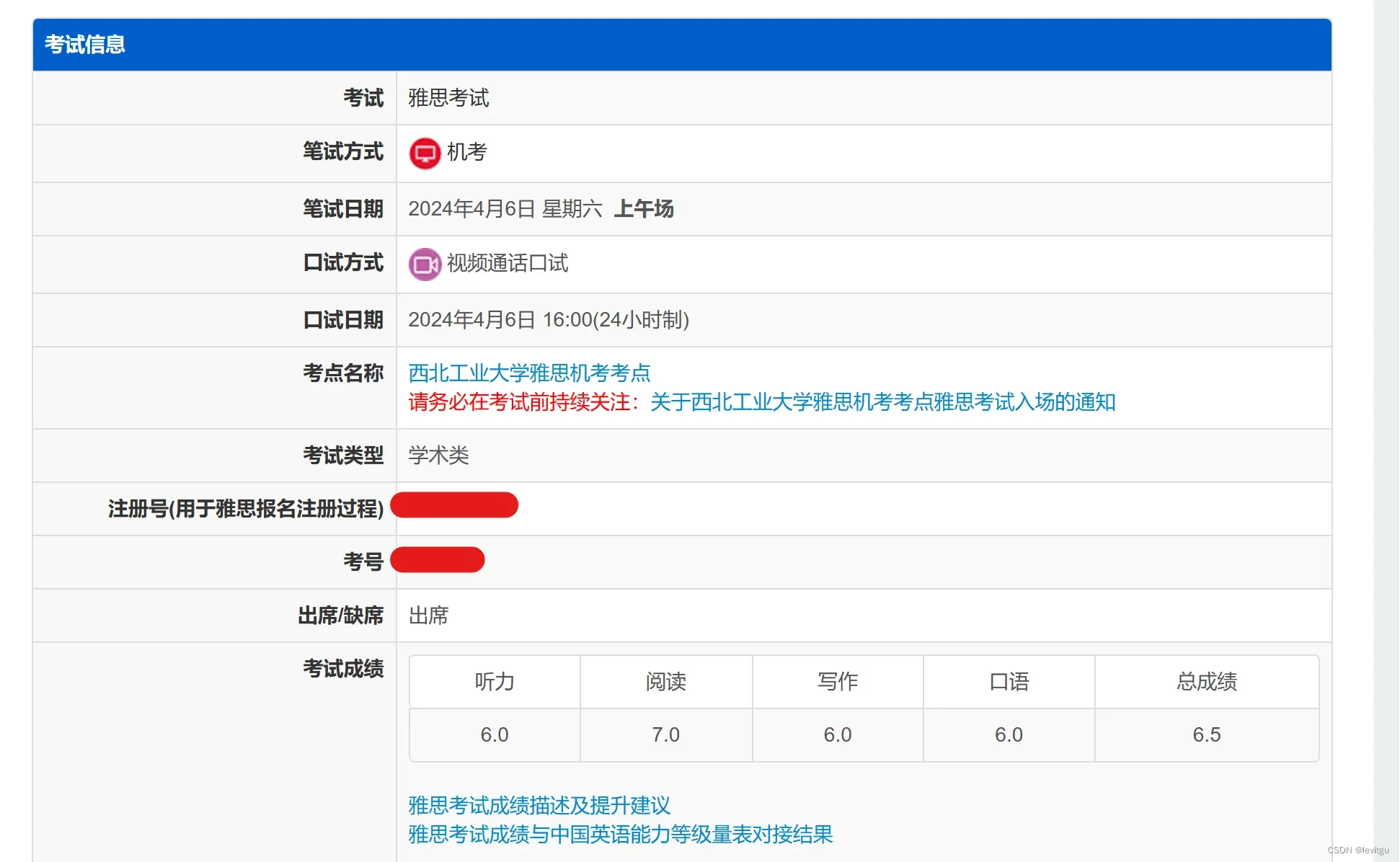Click the 学术类 exam type value
The image size is (1400, 862).
(438, 456)
